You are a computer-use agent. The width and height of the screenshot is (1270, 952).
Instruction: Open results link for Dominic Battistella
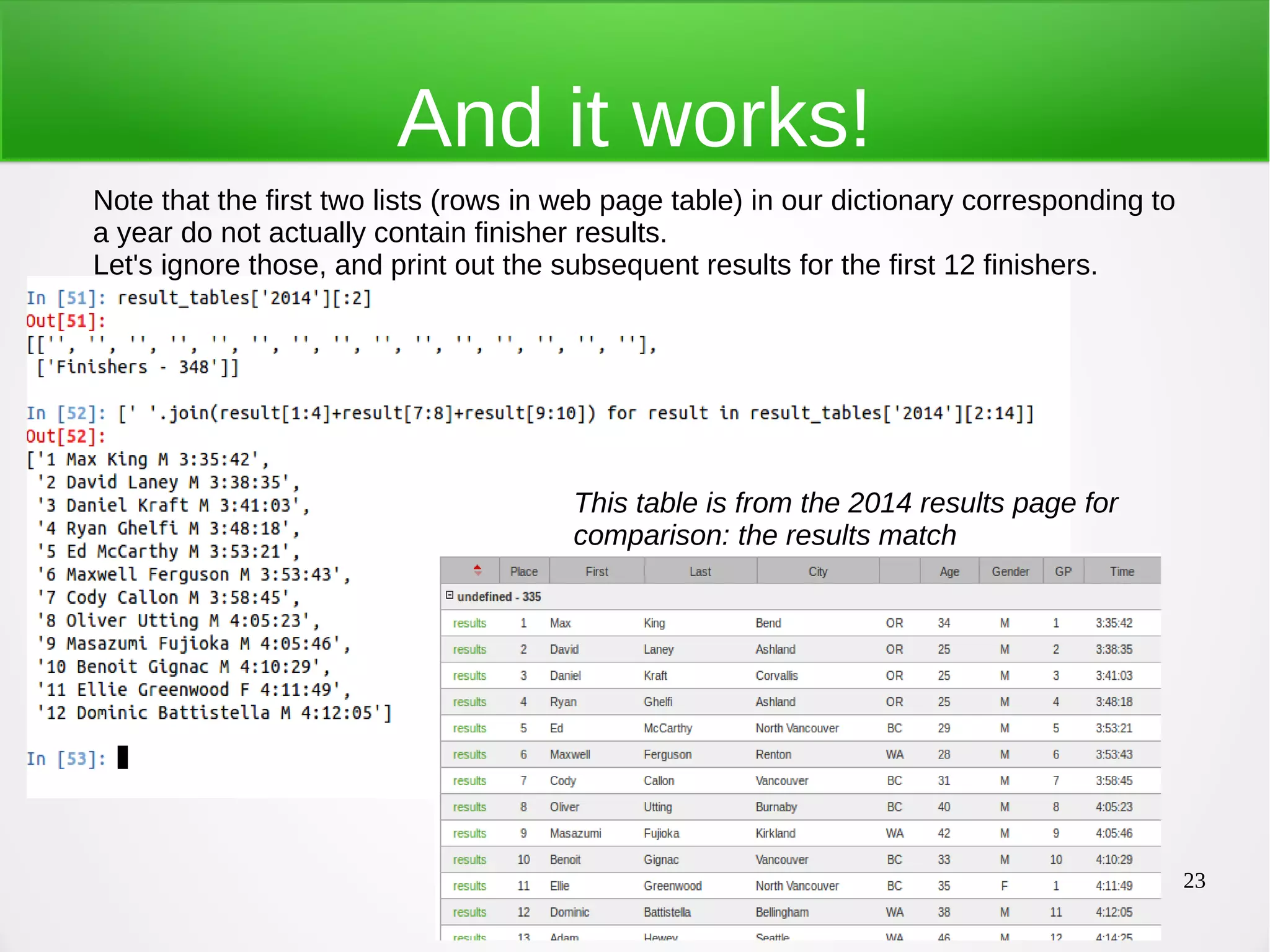tap(469, 912)
